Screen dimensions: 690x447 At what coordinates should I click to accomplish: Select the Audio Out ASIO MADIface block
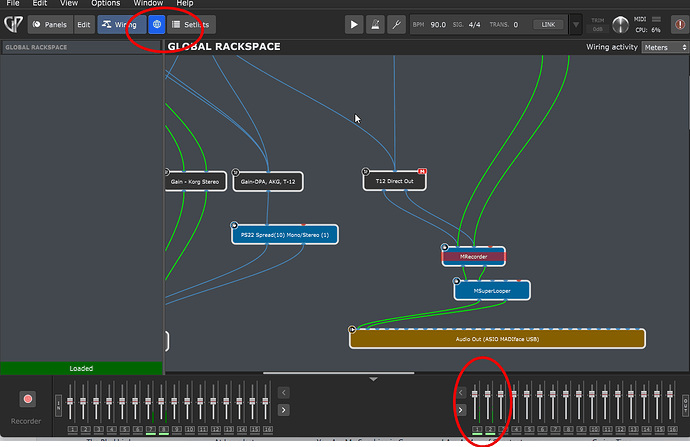497,339
